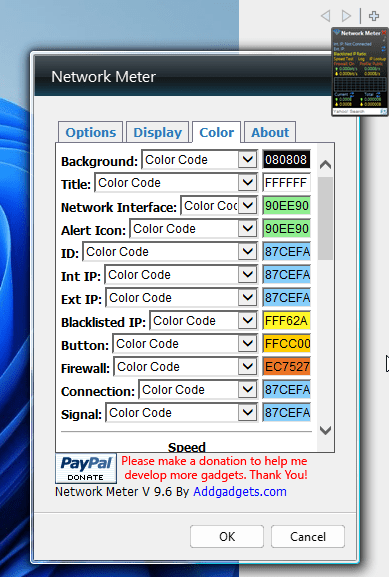Click the previous page arrow above the gadget
The height and width of the screenshot is (577, 389).
point(325,16)
